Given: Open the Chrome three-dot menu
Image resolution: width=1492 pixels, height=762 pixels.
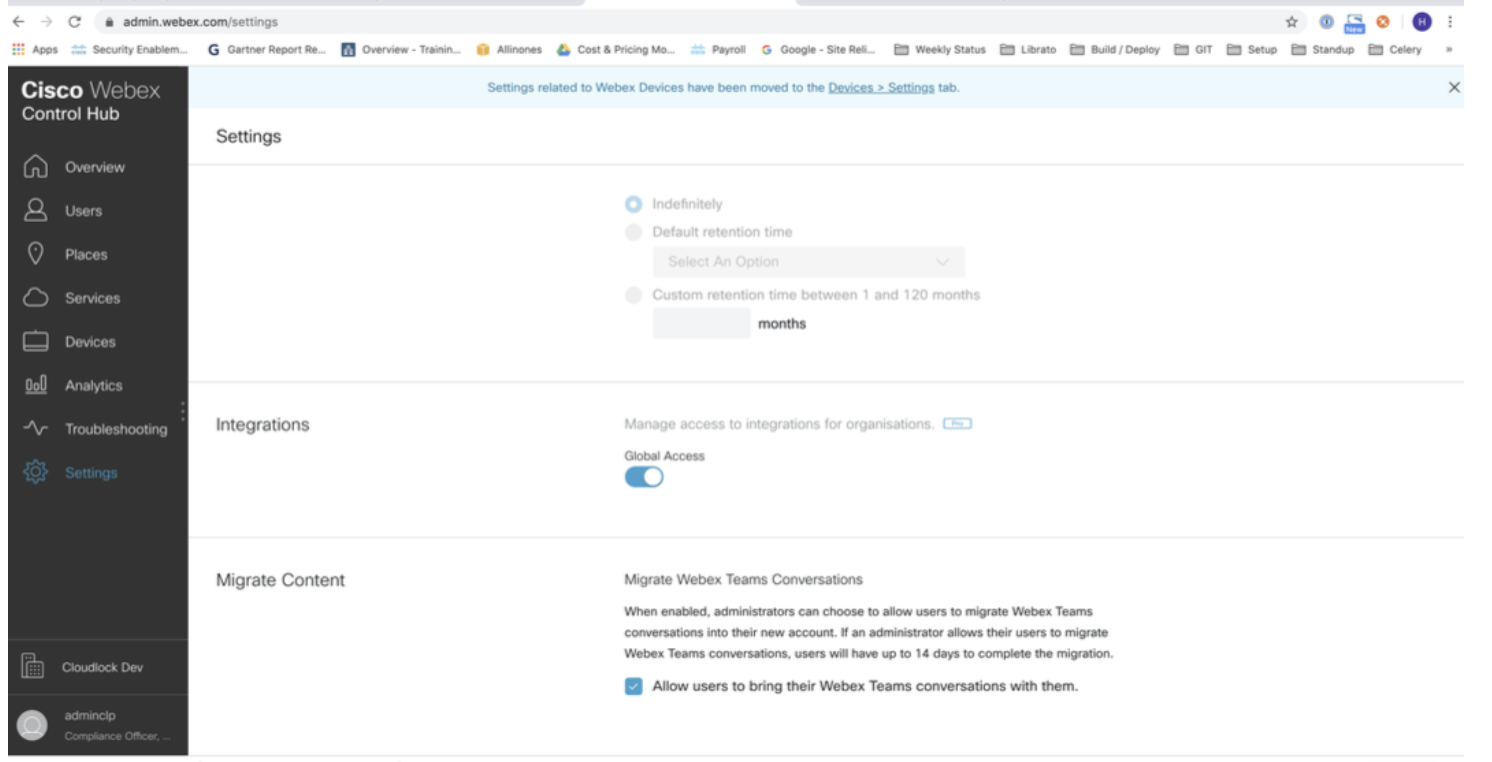Looking at the screenshot, I should (x=1450, y=21).
